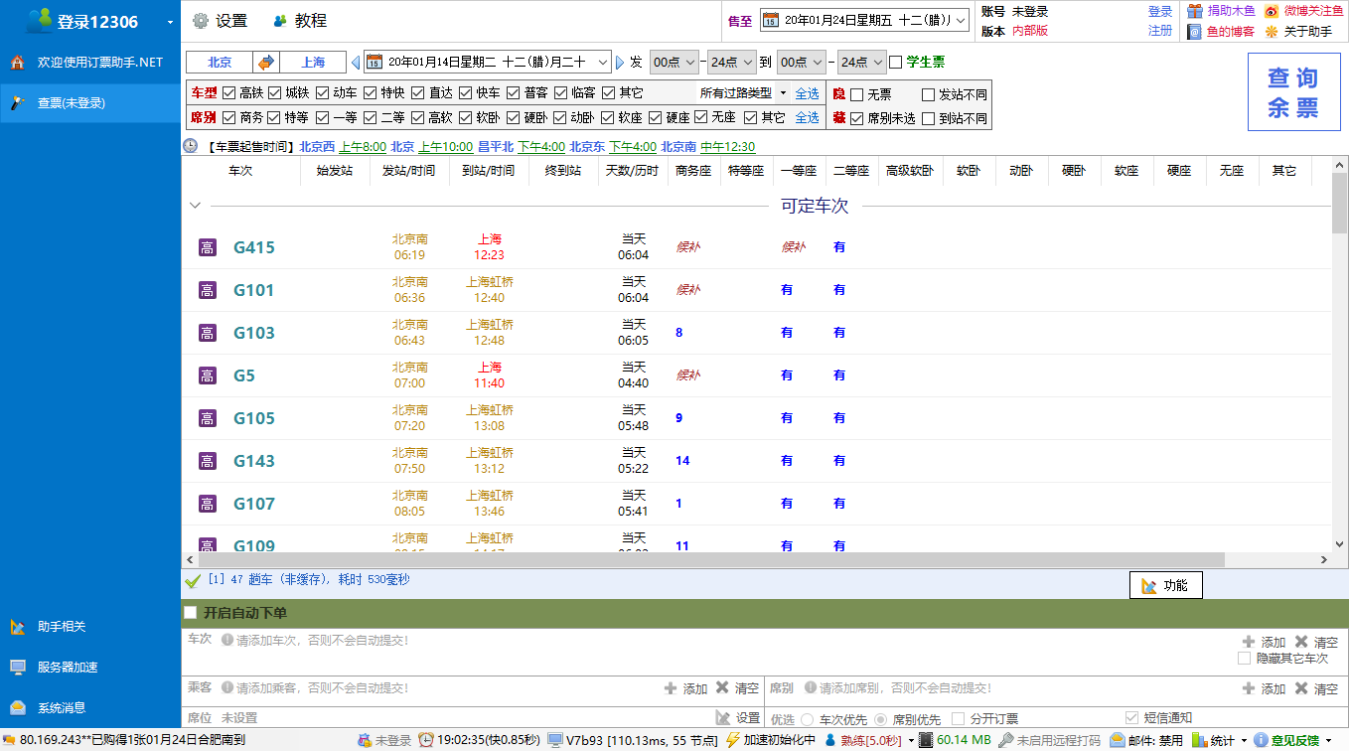Uncheck the 动车 train type
The image size is (1349, 751).
tap(322, 93)
